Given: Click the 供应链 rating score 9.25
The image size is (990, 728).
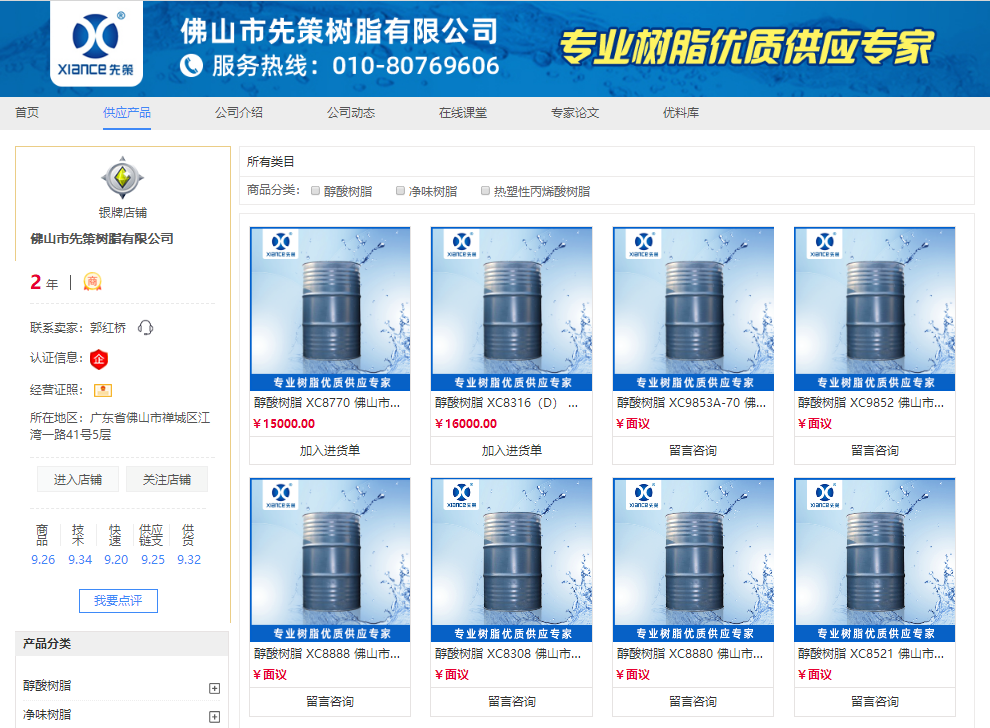Looking at the screenshot, I should 153,559.
